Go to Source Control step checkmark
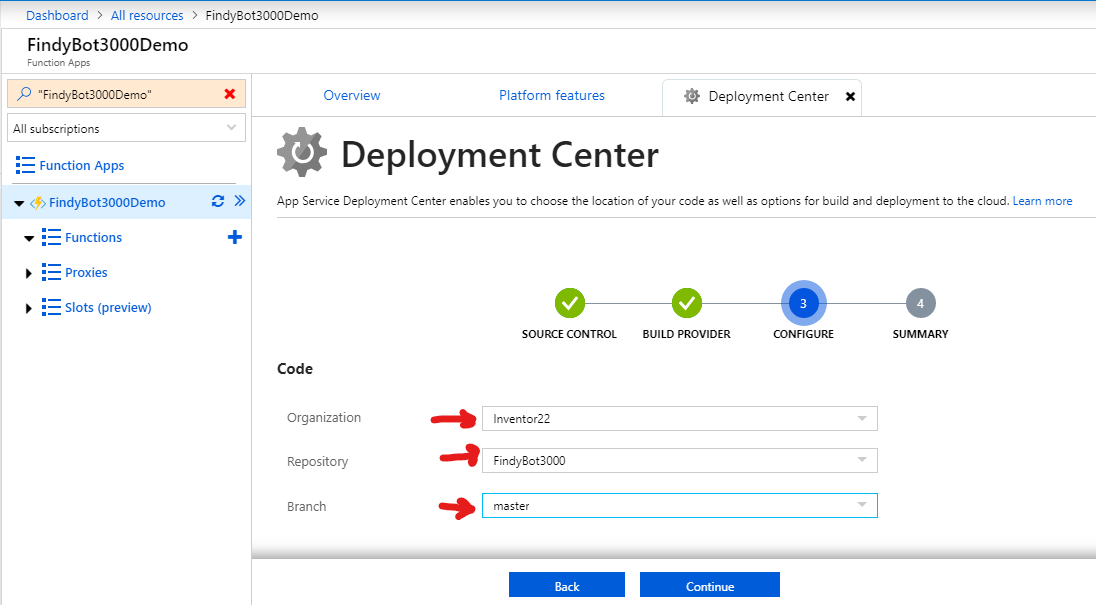The image size is (1096, 605). coord(570,303)
